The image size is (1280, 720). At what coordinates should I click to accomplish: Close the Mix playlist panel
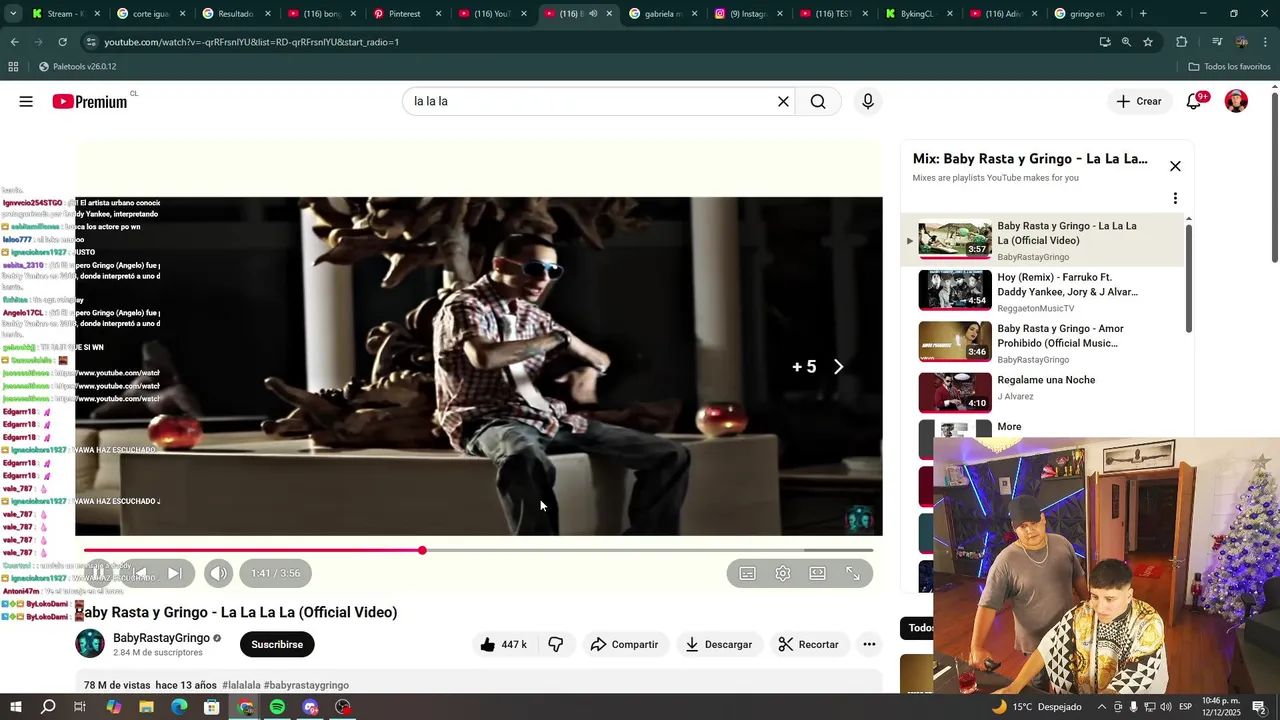click(x=1175, y=166)
